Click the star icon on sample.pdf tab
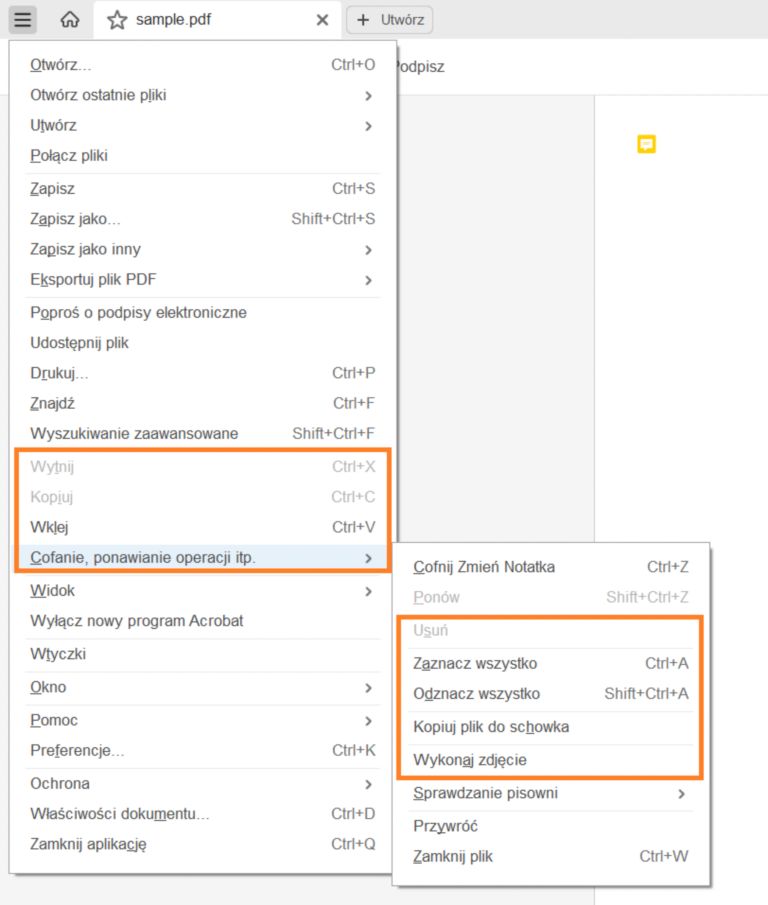 (x=117, y=20)
